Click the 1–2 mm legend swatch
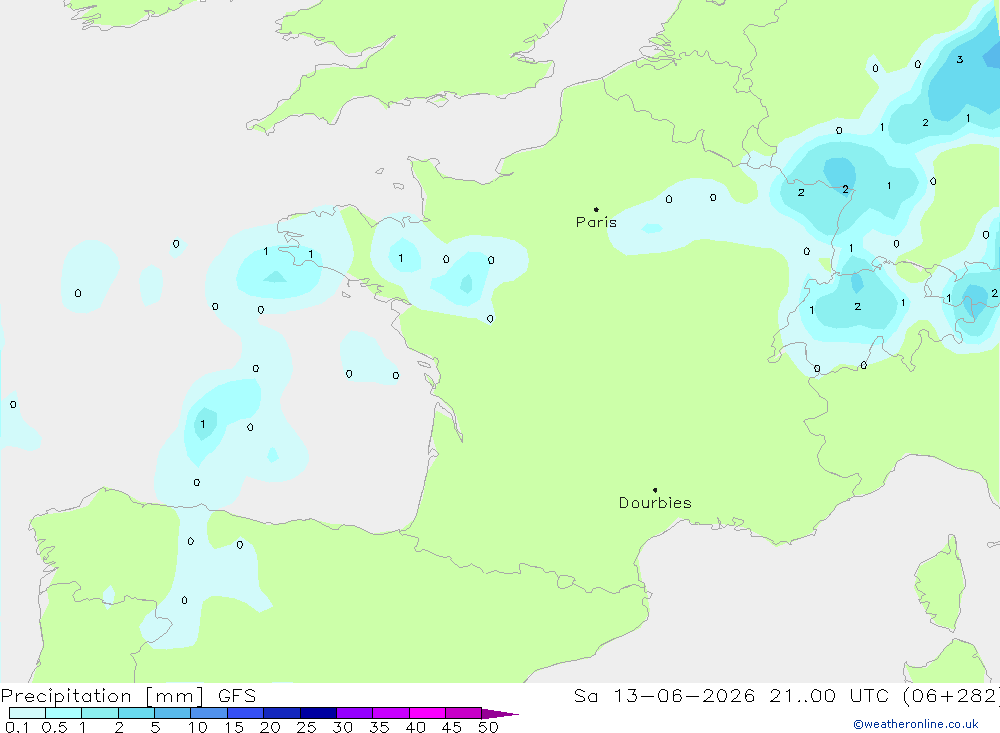 coord(100,713)
